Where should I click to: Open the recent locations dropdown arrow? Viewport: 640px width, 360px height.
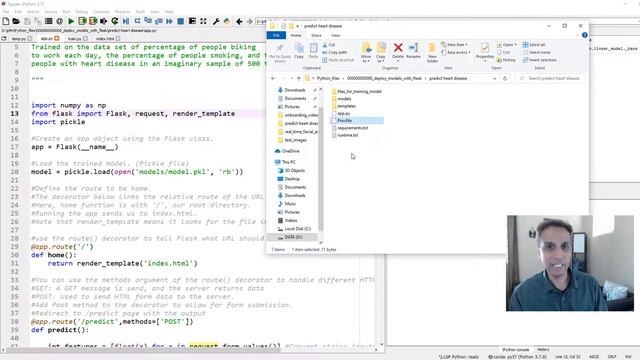pos(291,78)
